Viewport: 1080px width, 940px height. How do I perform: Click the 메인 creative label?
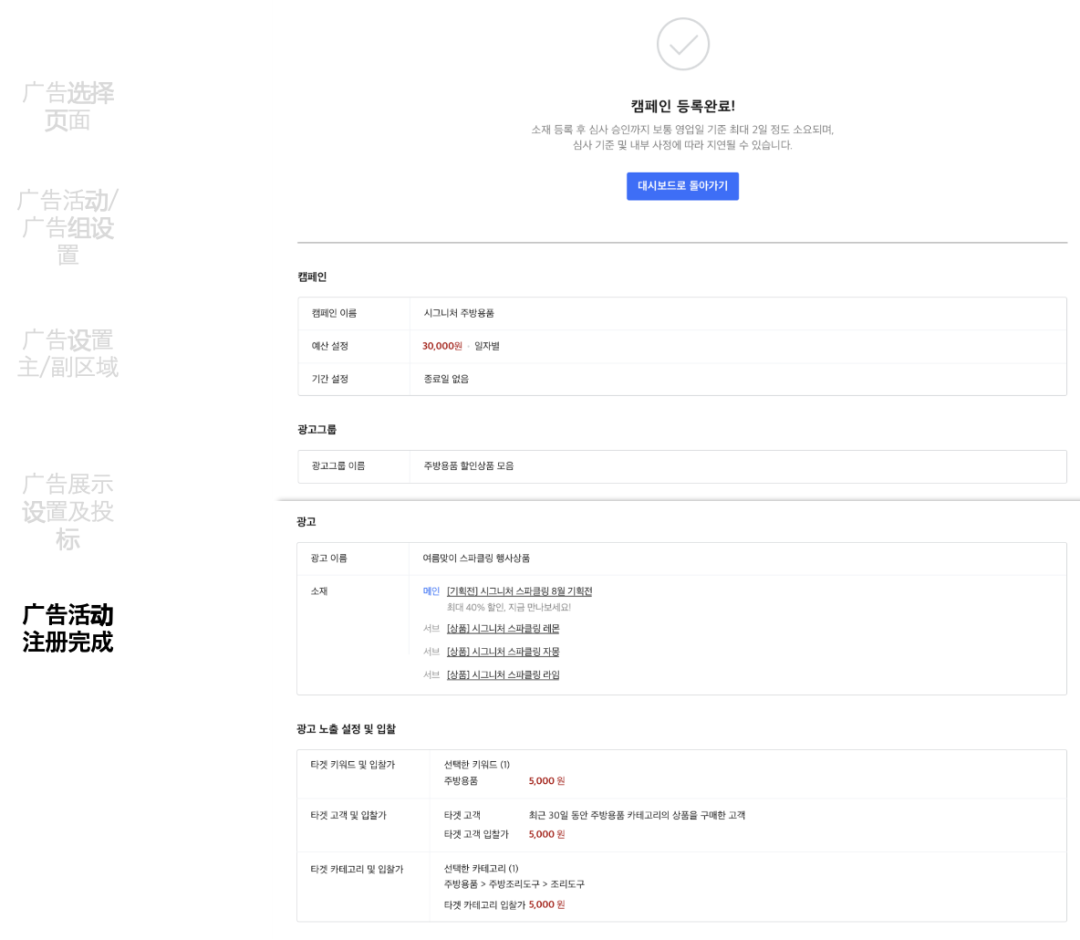pos(431,591)
